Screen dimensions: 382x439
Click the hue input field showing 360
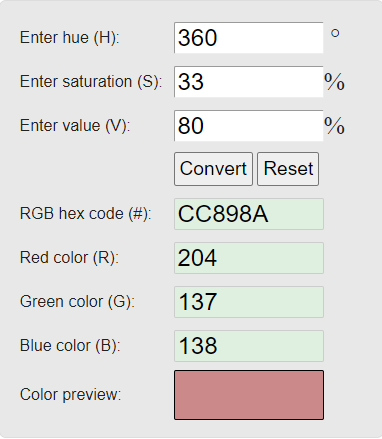249,38
